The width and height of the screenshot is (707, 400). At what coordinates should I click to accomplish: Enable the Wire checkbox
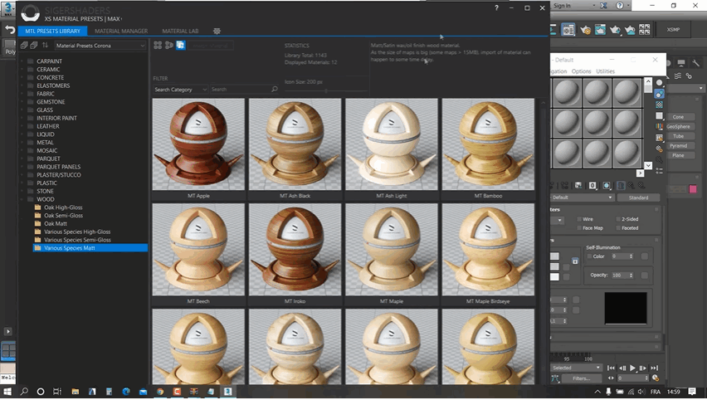pyautogui.click(x=579, y=219)
